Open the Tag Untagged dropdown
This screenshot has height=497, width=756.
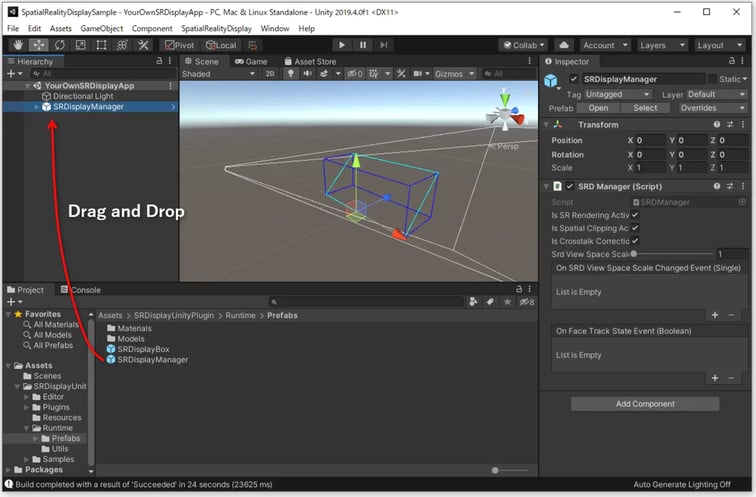click(x=618, y=94)
